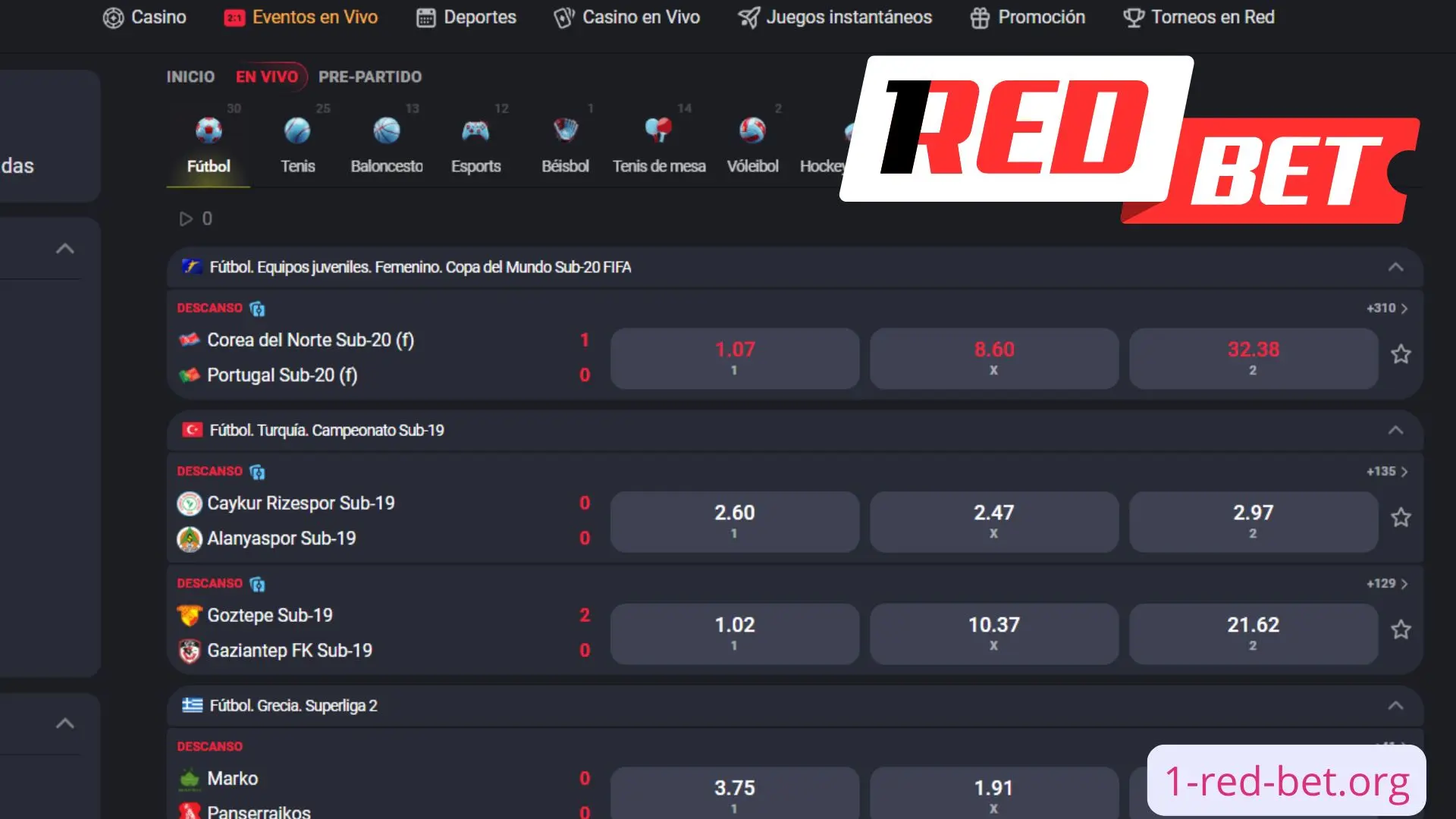
Task: Open stats icon for Goztepe match
Action: pyautogui.click(x=257, y=584)
